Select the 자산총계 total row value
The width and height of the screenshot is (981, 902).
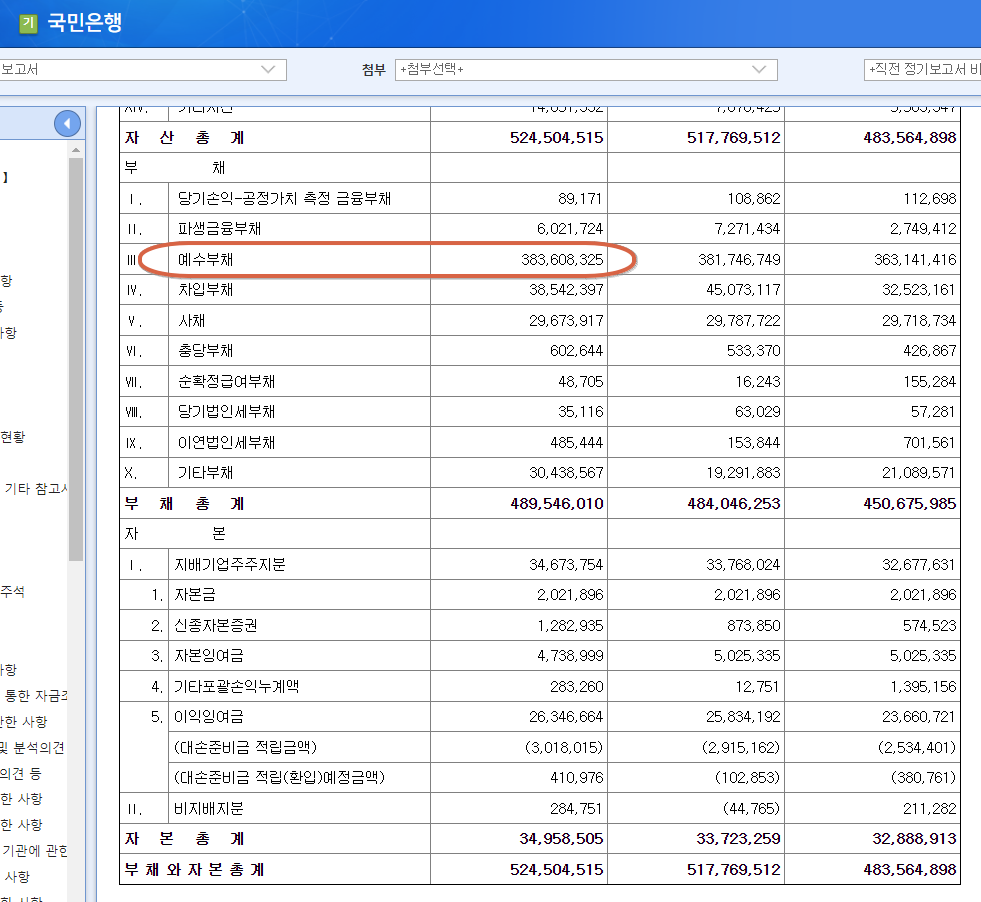pyautogui.click(x=555, y=137)
